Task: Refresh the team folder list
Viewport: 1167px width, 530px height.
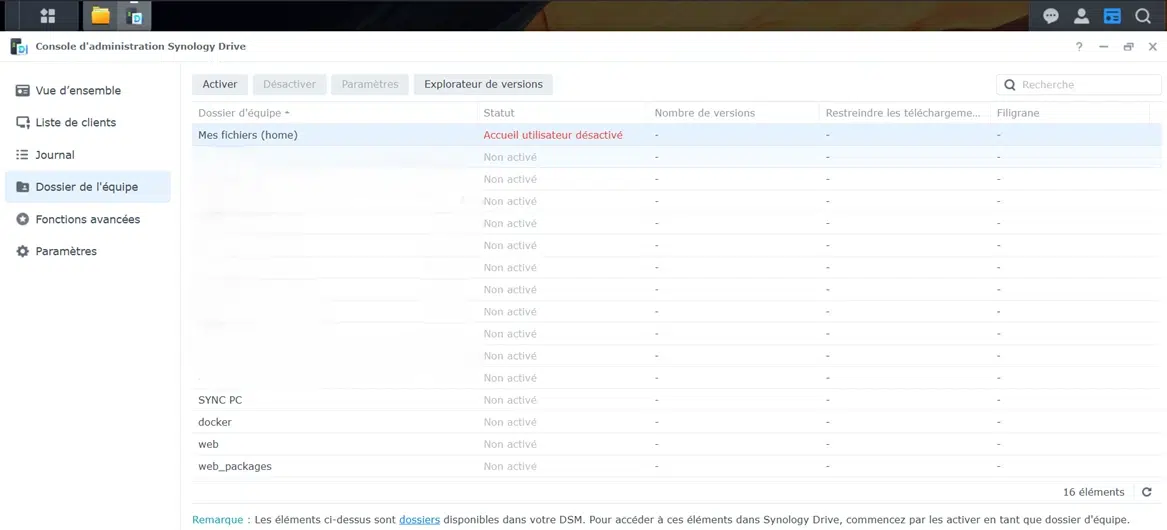Action: (1147, 492)
